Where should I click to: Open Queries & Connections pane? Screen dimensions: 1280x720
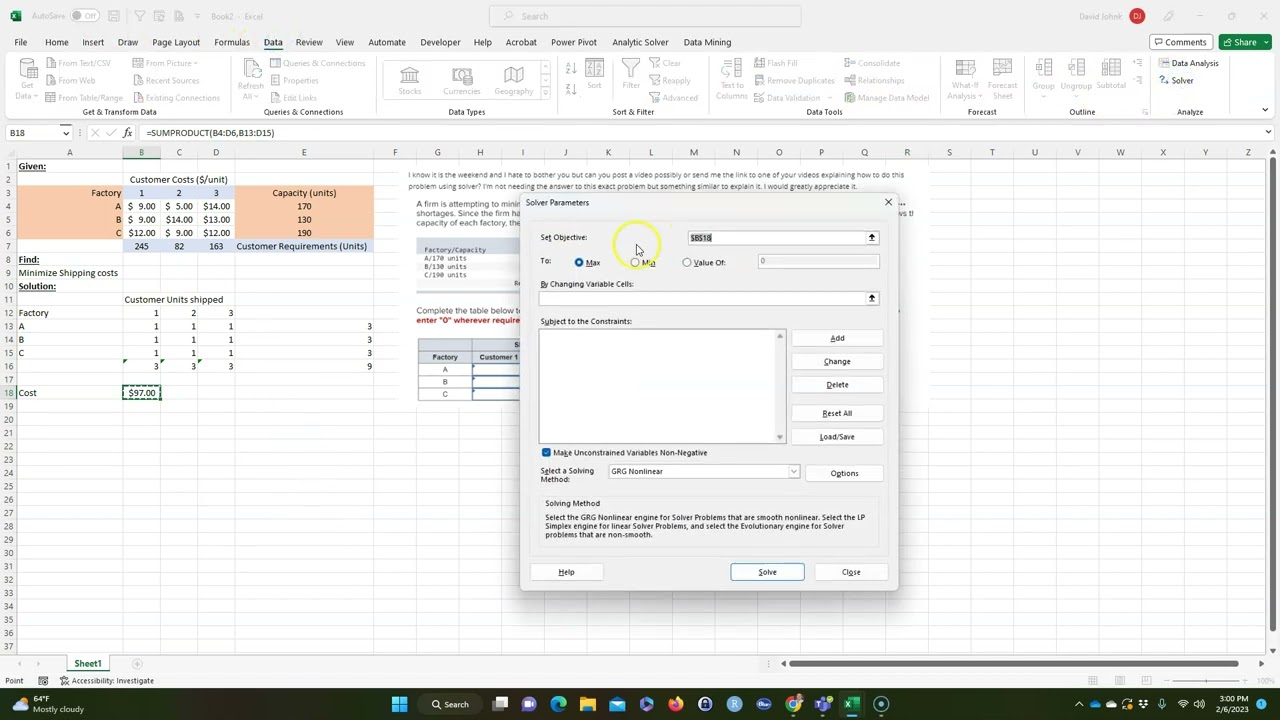click(x=318, y=63)
